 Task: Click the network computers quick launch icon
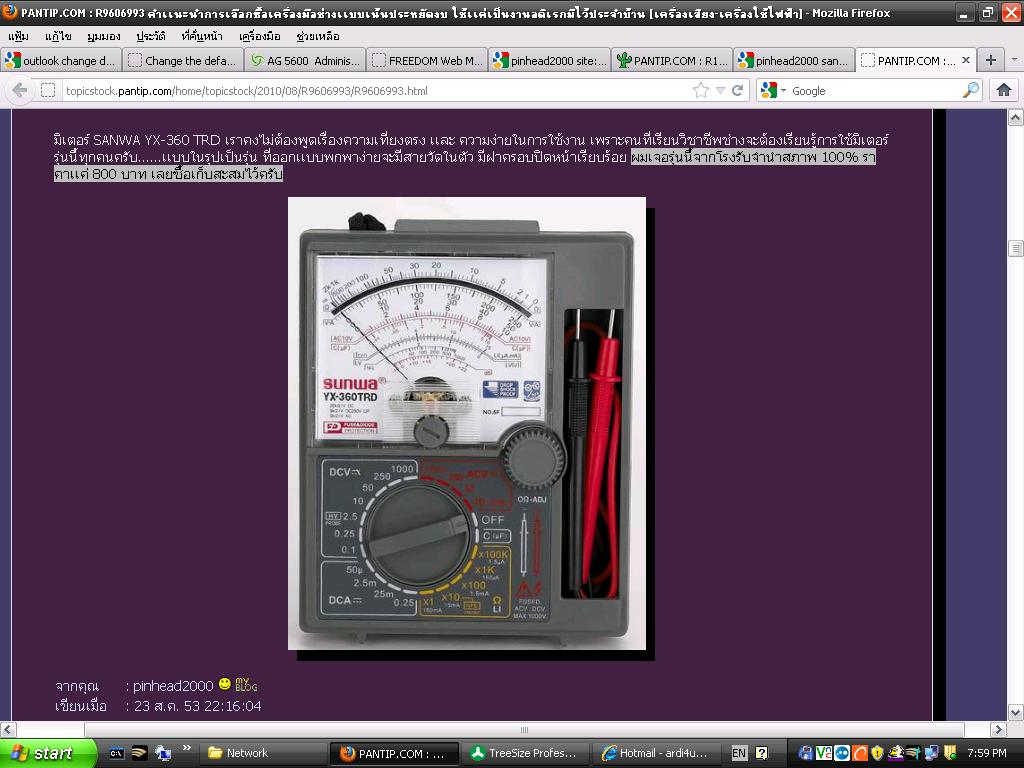(x=163, y=753)
